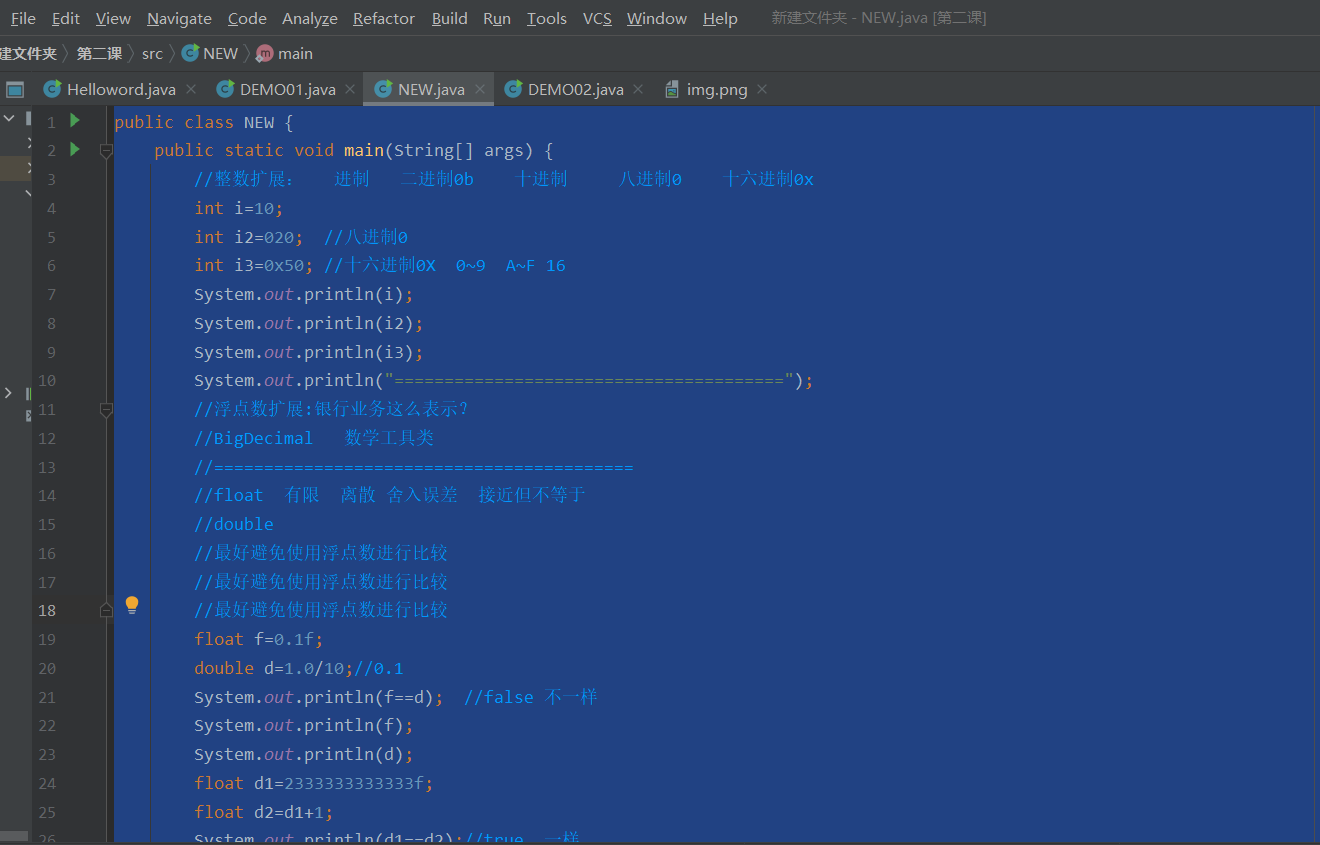Switch to the DEMO02.java tab
The height and width of the screenshot is (845, 1320).
576,89
